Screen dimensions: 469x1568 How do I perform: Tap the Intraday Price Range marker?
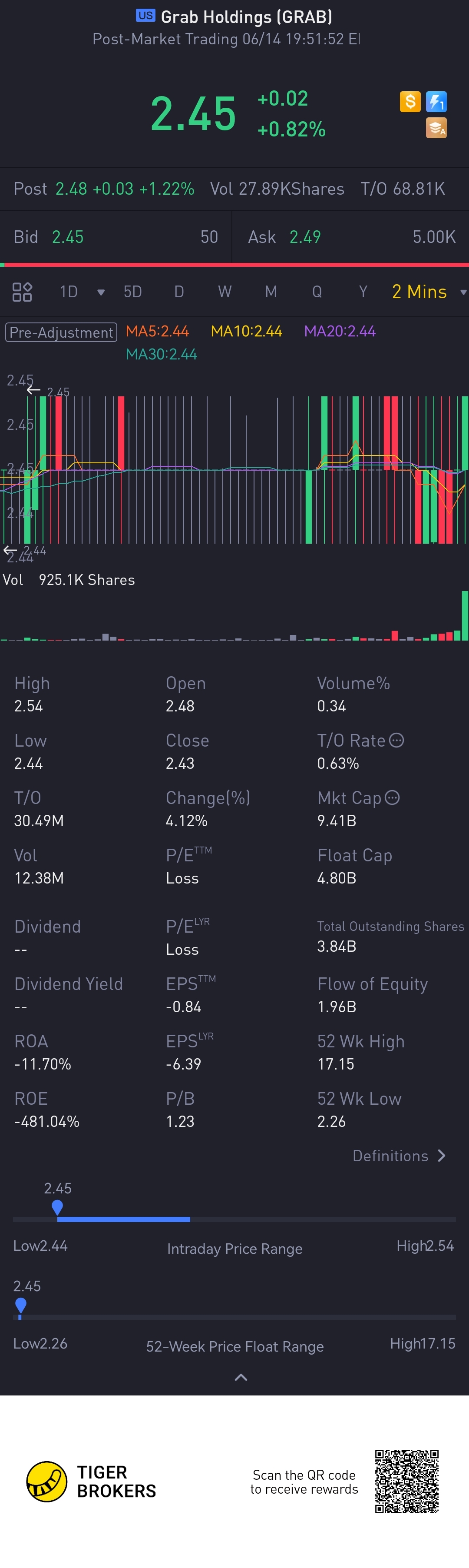[57, 1207]
